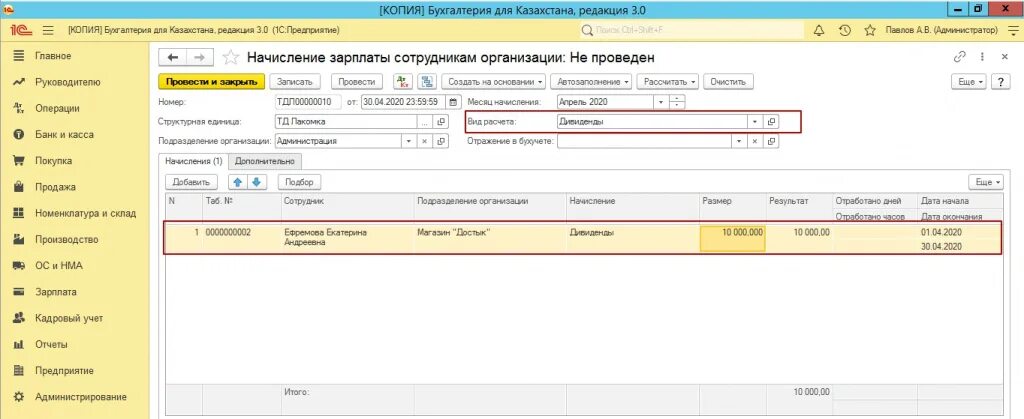The width and height of the screenshot is (1024, 419).
Task: Open Подразделение организации dropdown arrow
Action: pos(409,141)
